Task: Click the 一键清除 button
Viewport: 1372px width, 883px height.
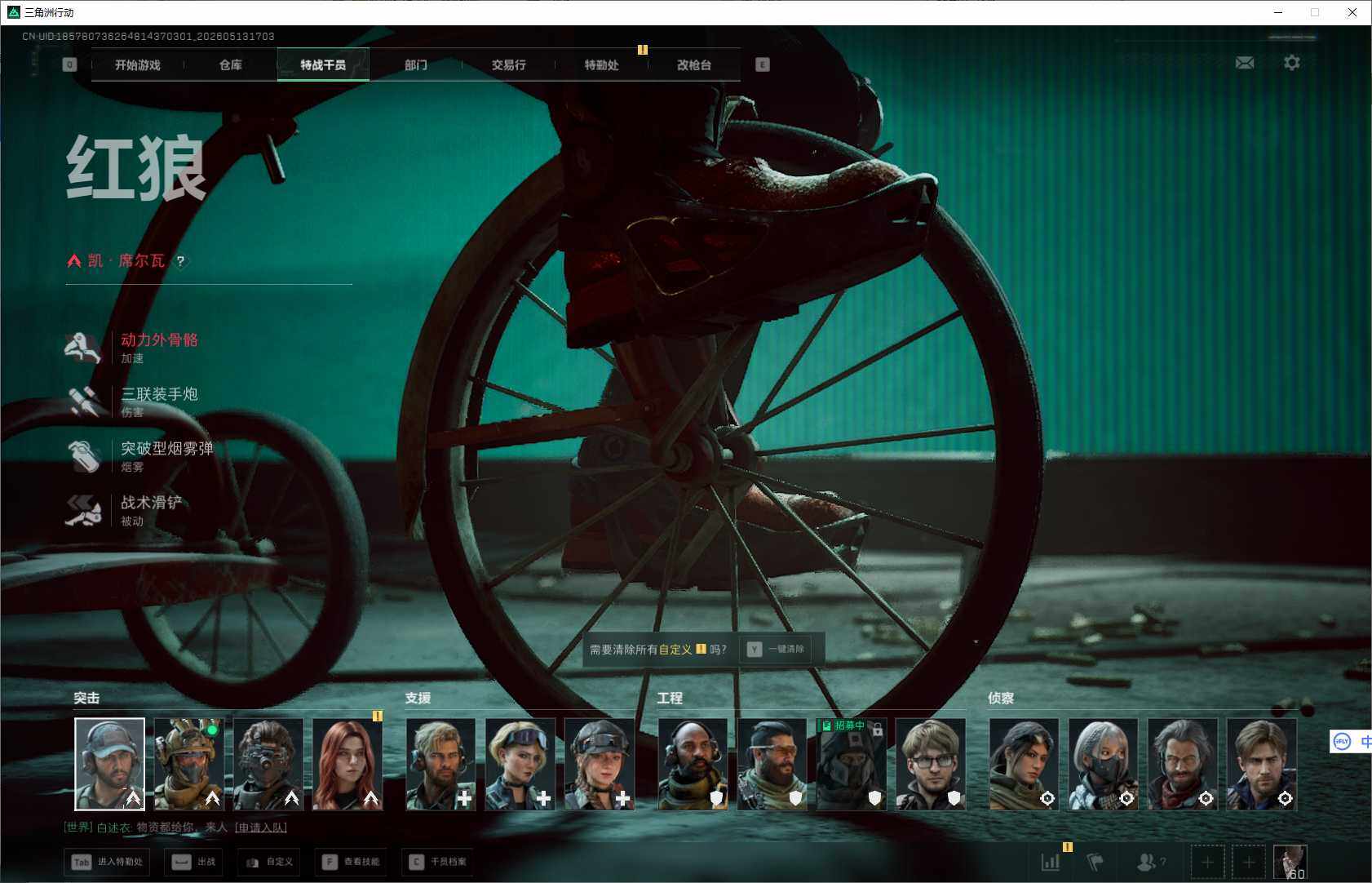Action: point(777,650)
